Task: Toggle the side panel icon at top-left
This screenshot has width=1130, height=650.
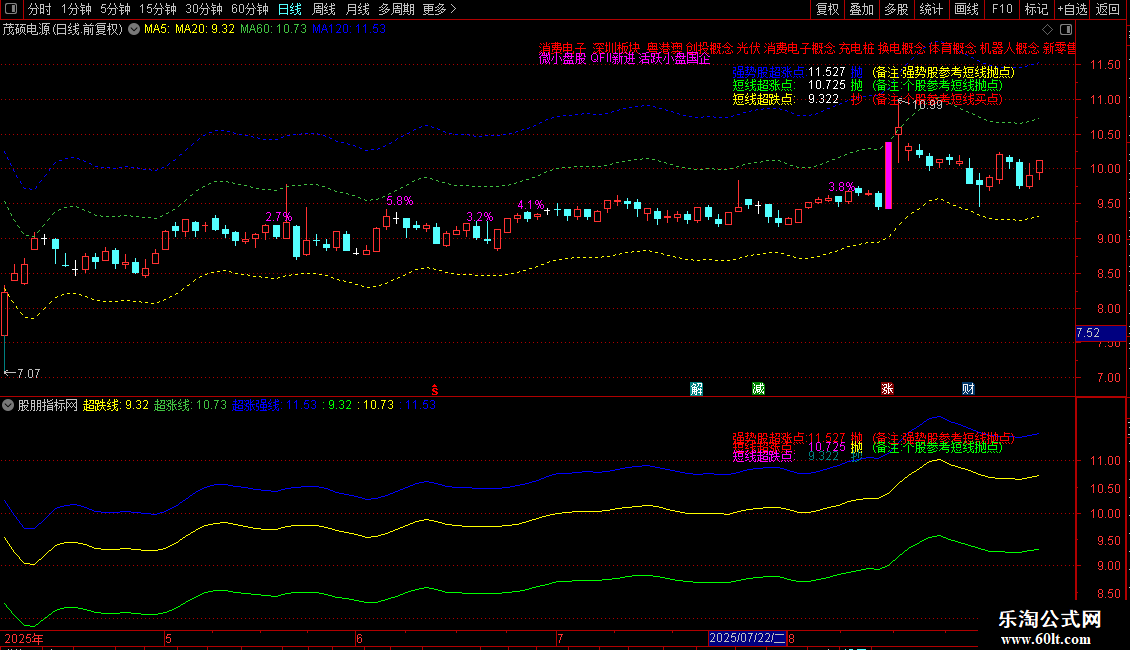Action: pos(11,9)
